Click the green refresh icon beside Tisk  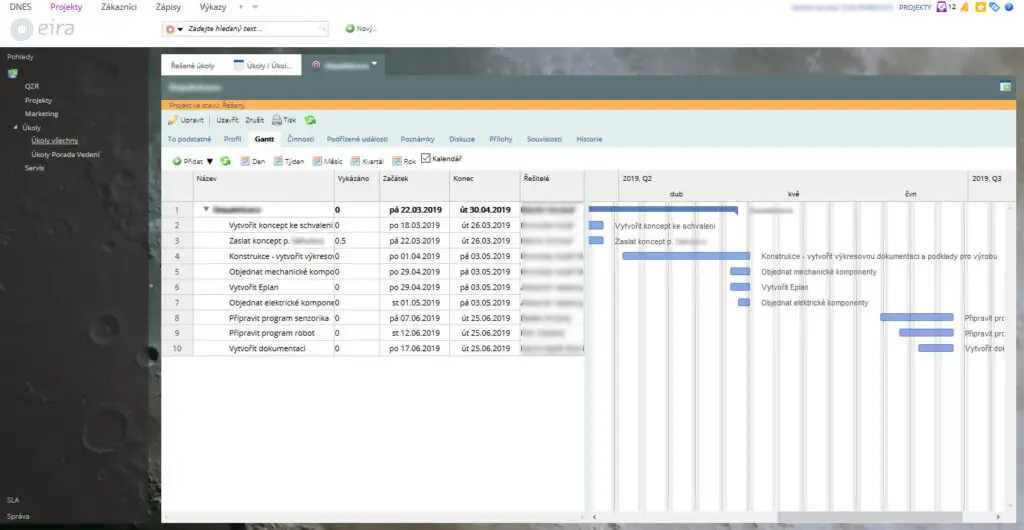pyautogui.click(x=310, y=120)
